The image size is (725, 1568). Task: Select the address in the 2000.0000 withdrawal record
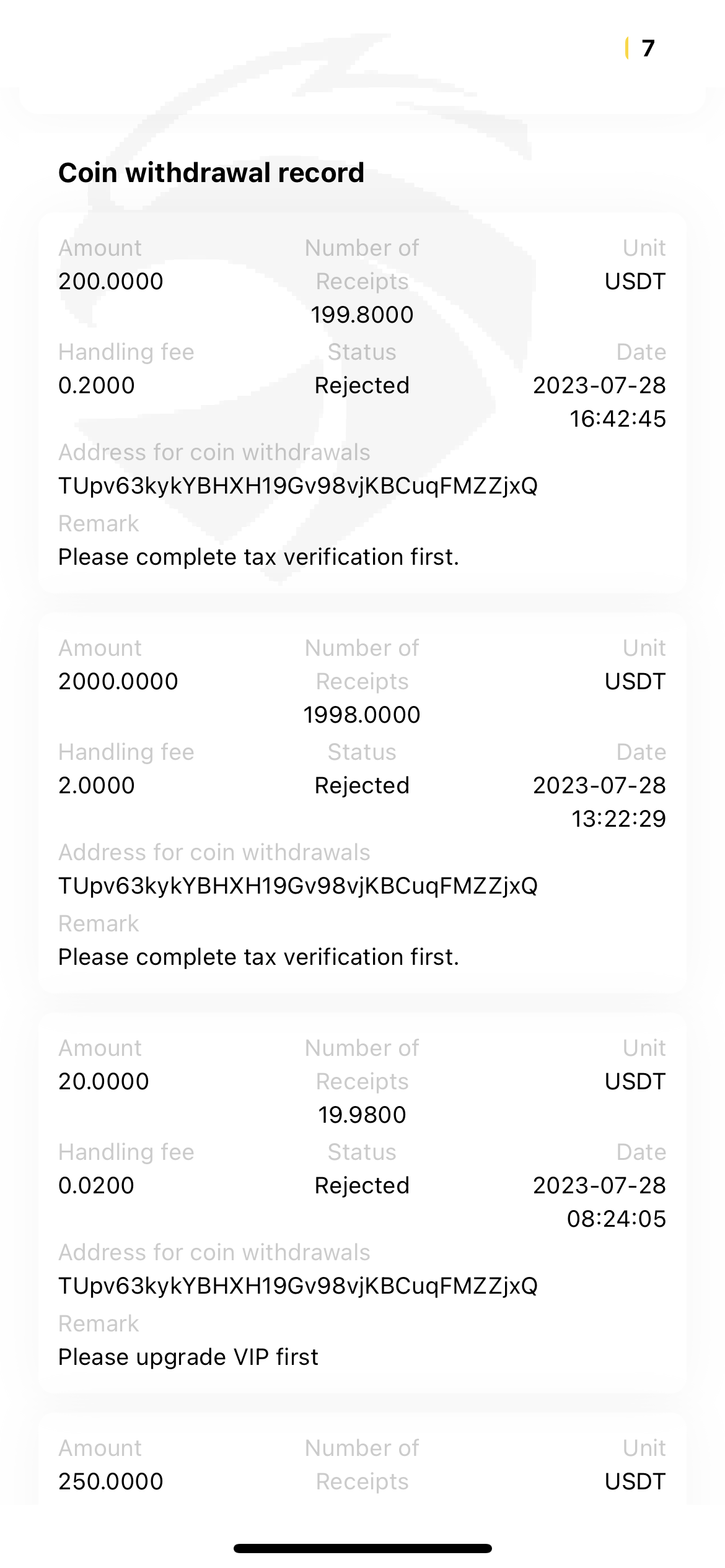coord(298,886)
